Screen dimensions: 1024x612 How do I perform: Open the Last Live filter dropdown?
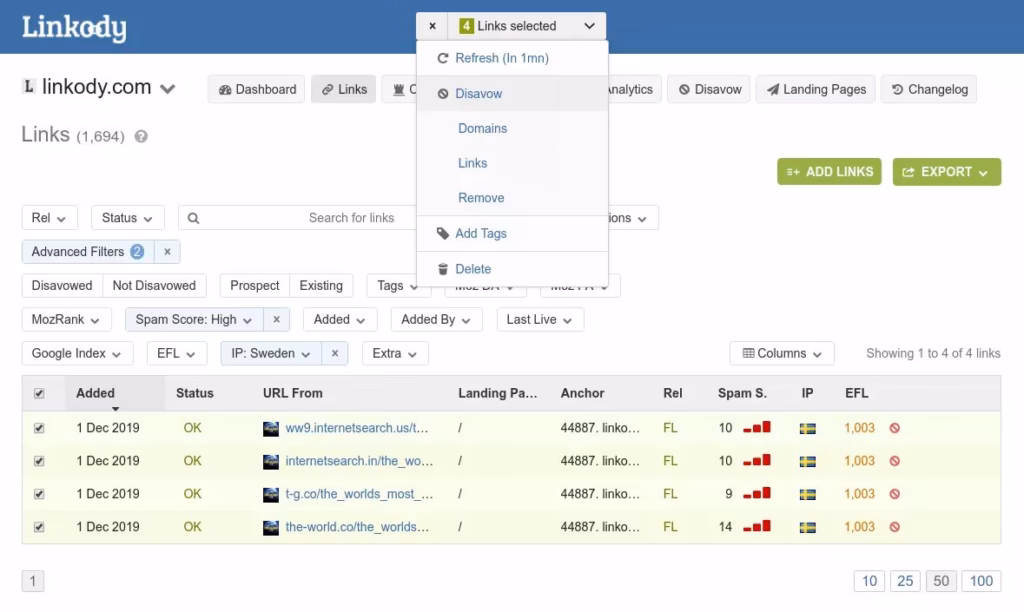[x=540, y=319]
